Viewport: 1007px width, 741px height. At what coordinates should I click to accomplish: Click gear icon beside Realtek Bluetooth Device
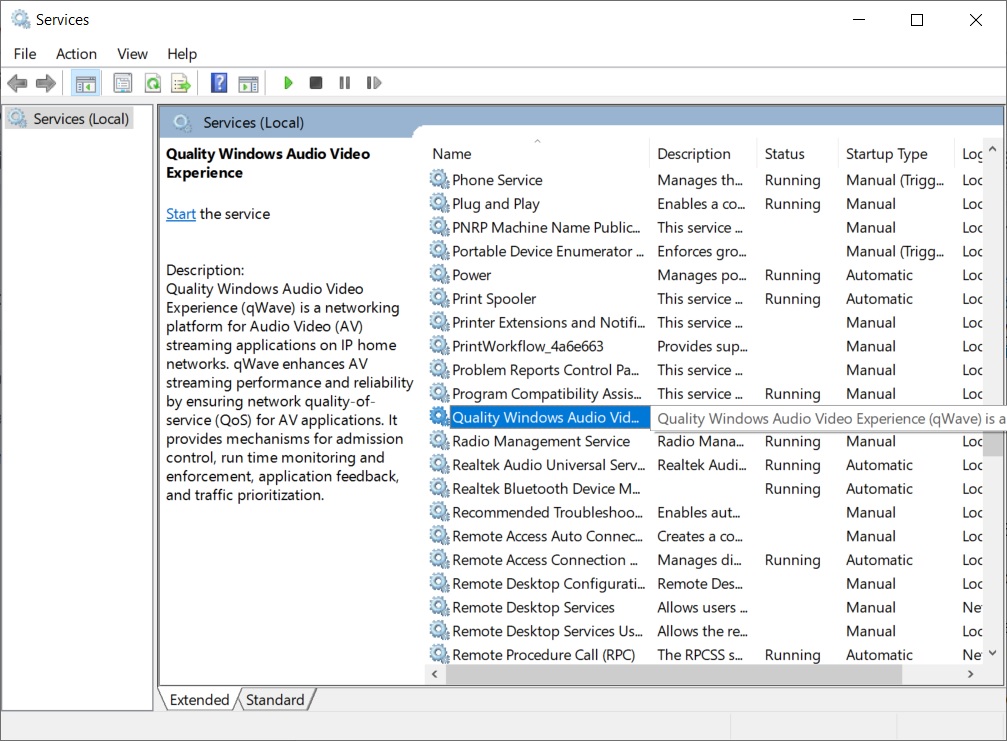(x=439, y=488)
